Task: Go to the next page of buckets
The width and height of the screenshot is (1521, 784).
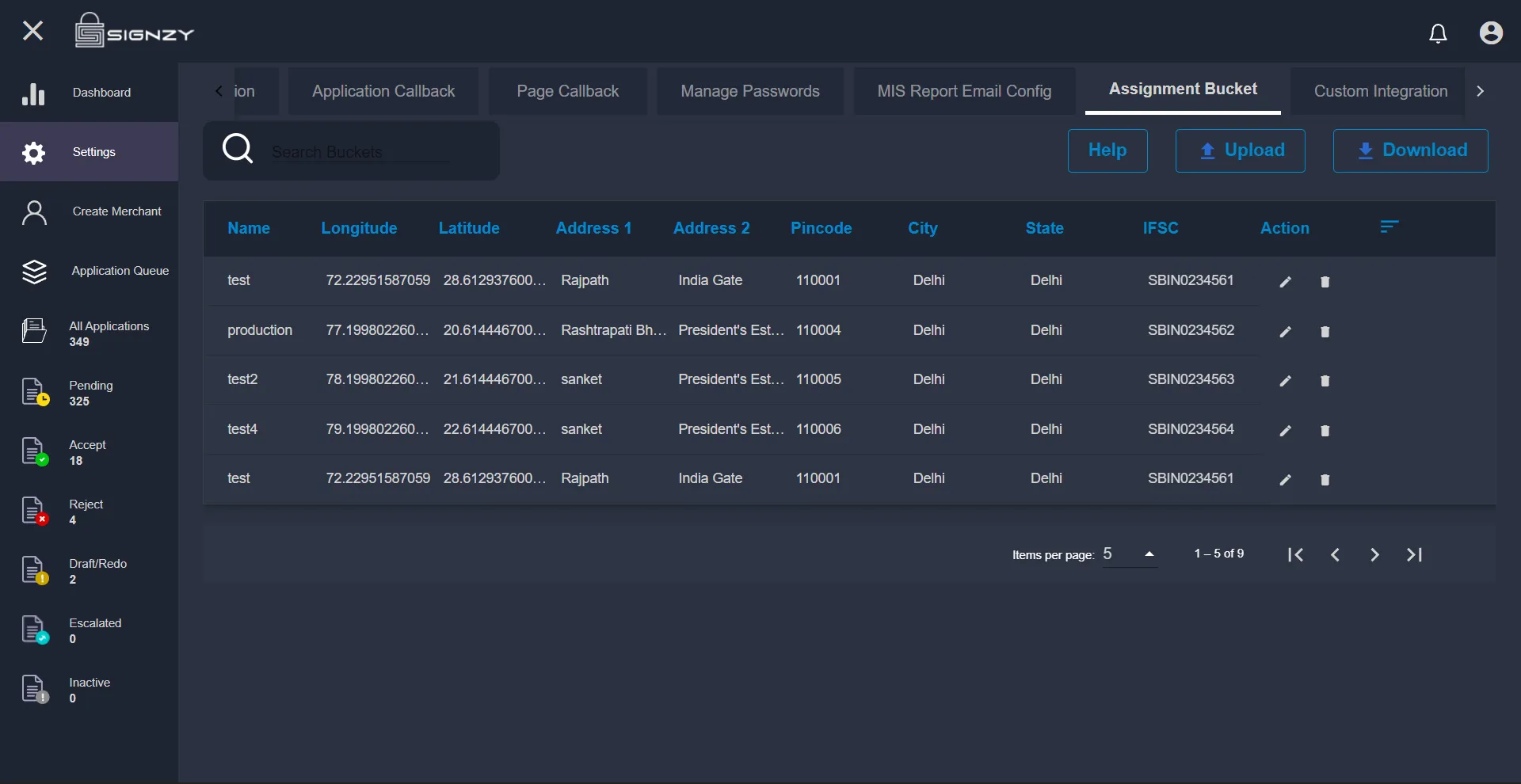Action: pyautogui.click(x=1374, y=555)
